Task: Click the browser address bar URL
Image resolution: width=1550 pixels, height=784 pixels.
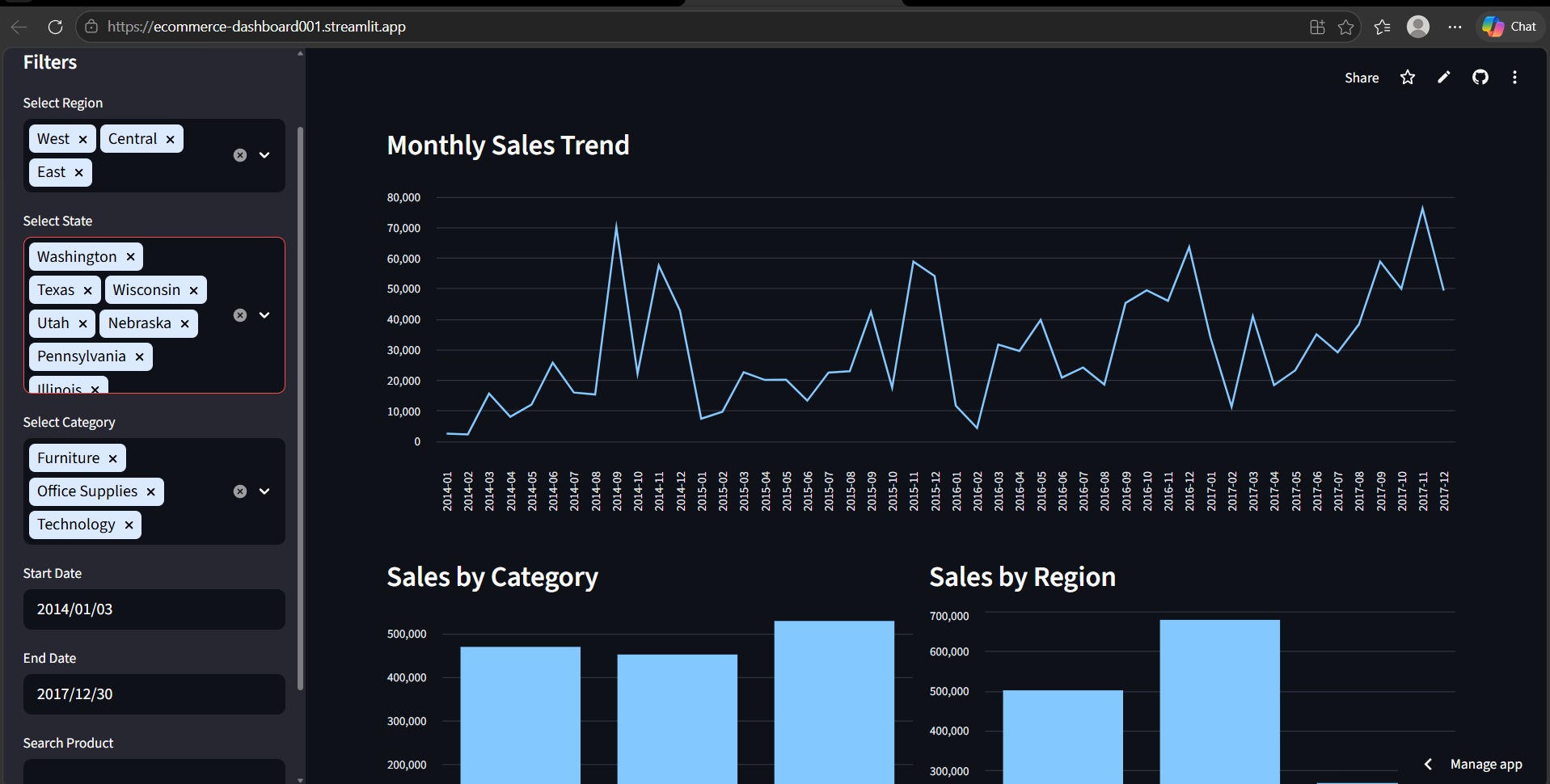Action: pyautogui.click(x=256, y=27)
